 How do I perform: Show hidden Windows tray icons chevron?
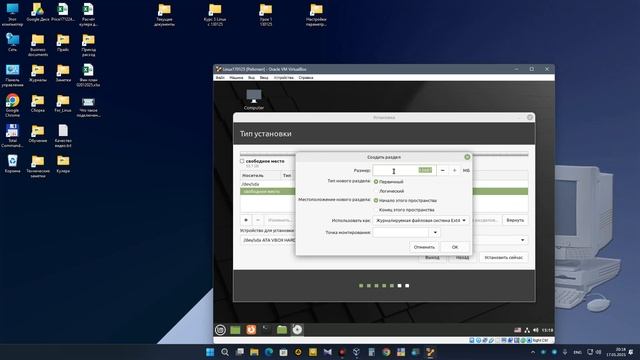coord(533,352)
